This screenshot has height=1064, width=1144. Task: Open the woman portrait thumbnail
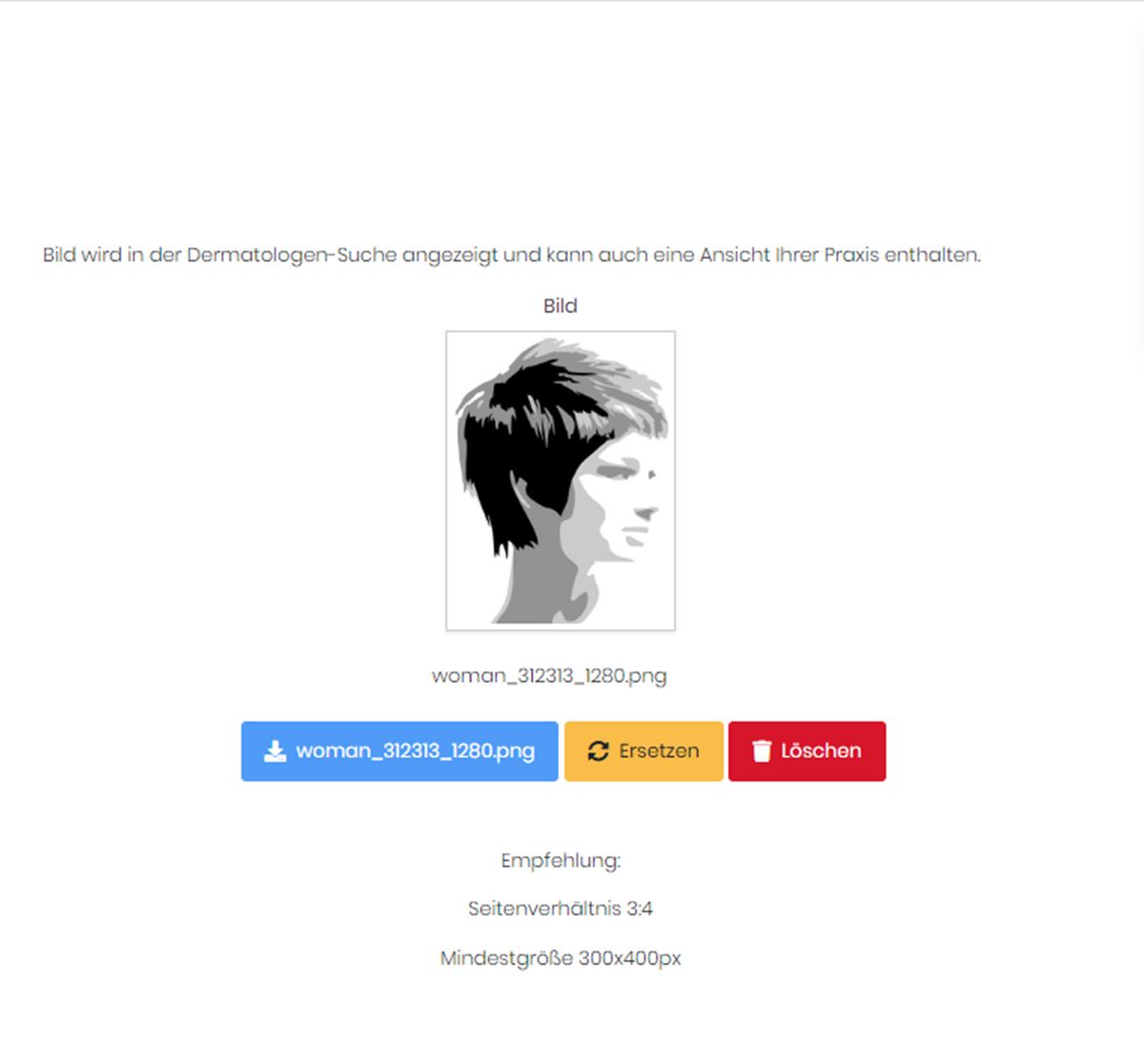561,481
